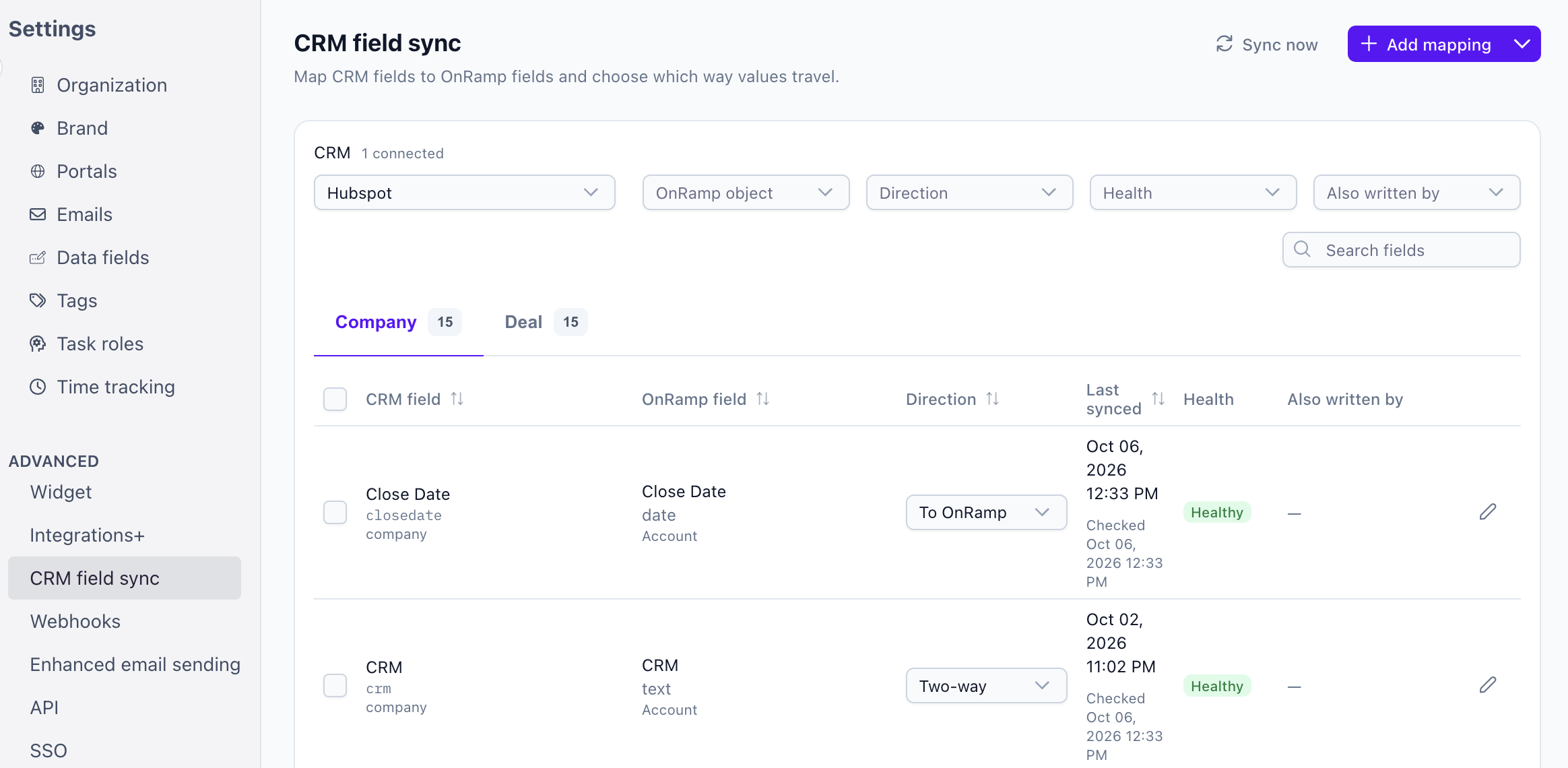This screenshot has width=1568, height=768.
Task: Change the To OnRamp direction dropdown
Action: (x=986, y=512)
